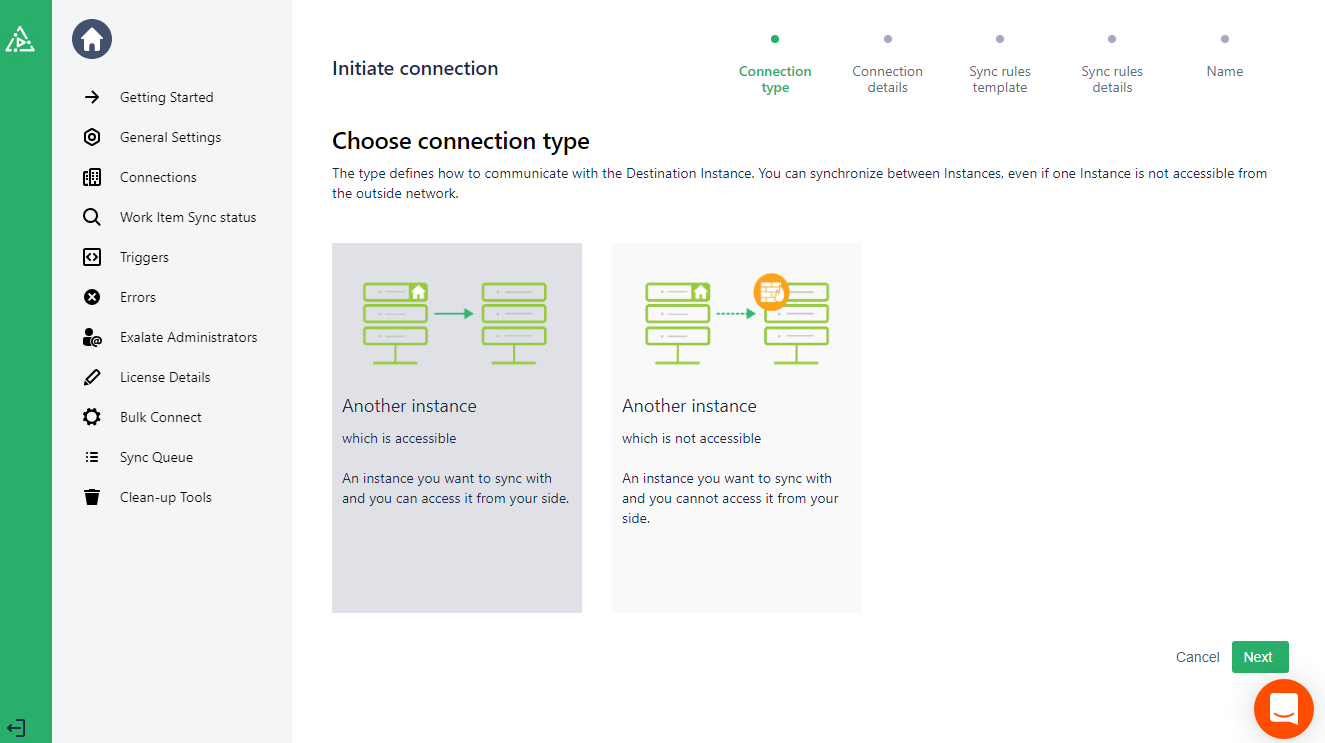Screen dimensions: 1325x743
Task: Click the Connection details step
Action: (x=887, y=78)
